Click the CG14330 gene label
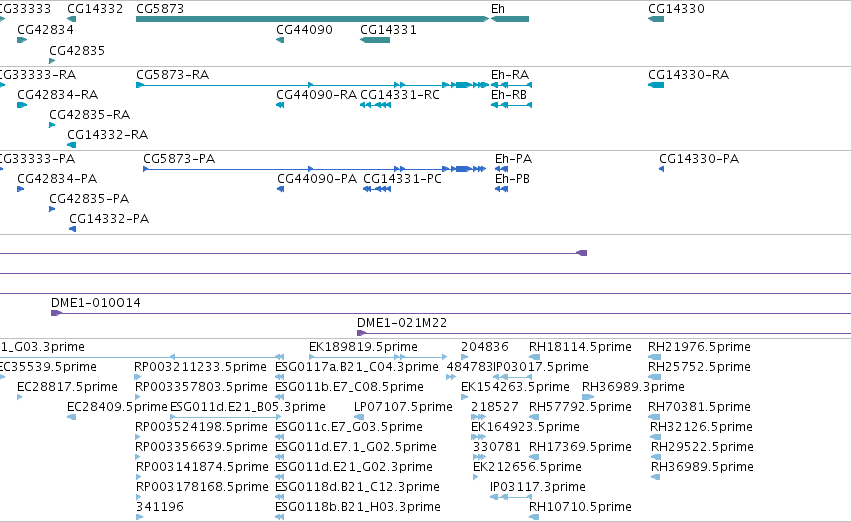 pyautogui.click(x=676, y=9)
